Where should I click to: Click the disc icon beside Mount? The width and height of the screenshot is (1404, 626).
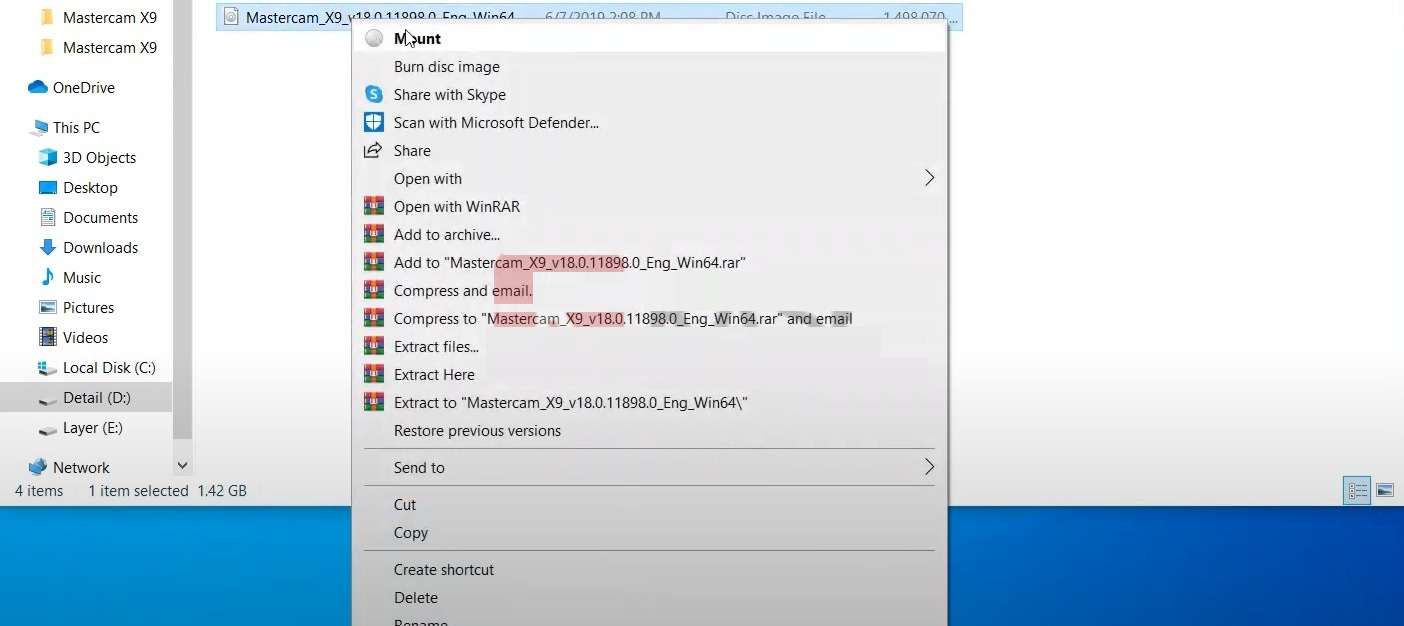click(x=374, y=38)
